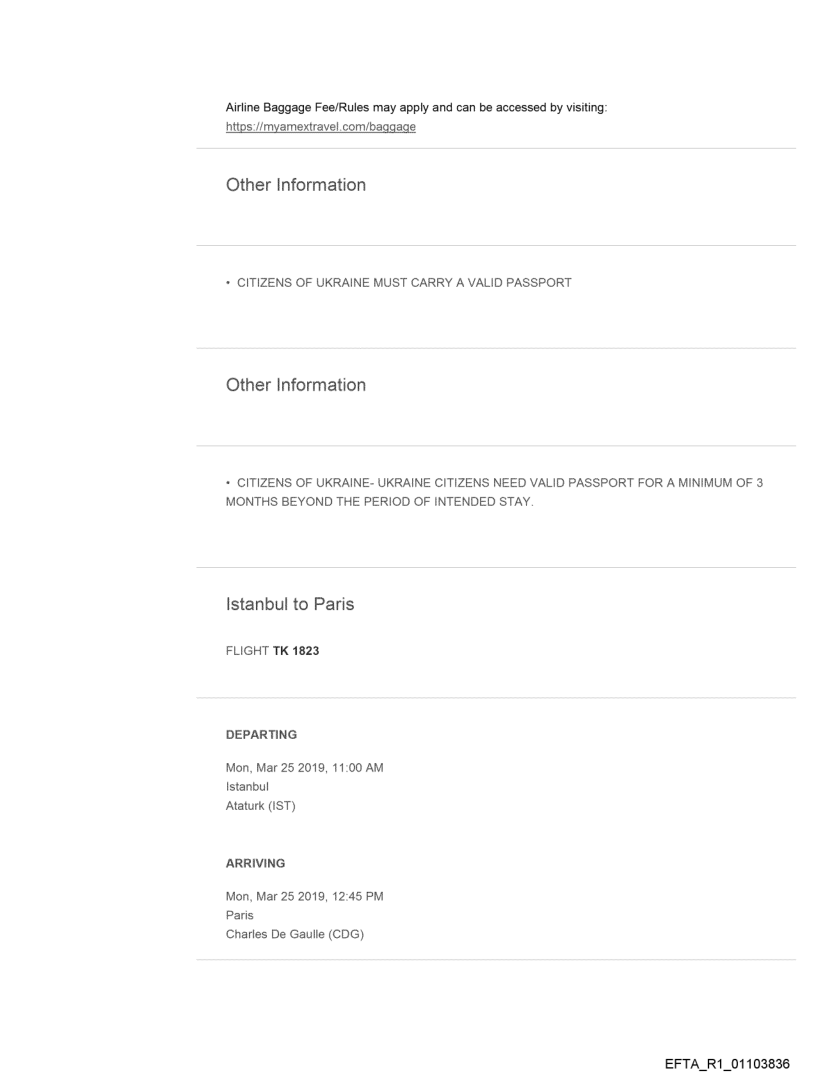The width and height of the screenshot is (816, 1073).
Task: Select the second Other Information heading
Action: coord(296,385)
